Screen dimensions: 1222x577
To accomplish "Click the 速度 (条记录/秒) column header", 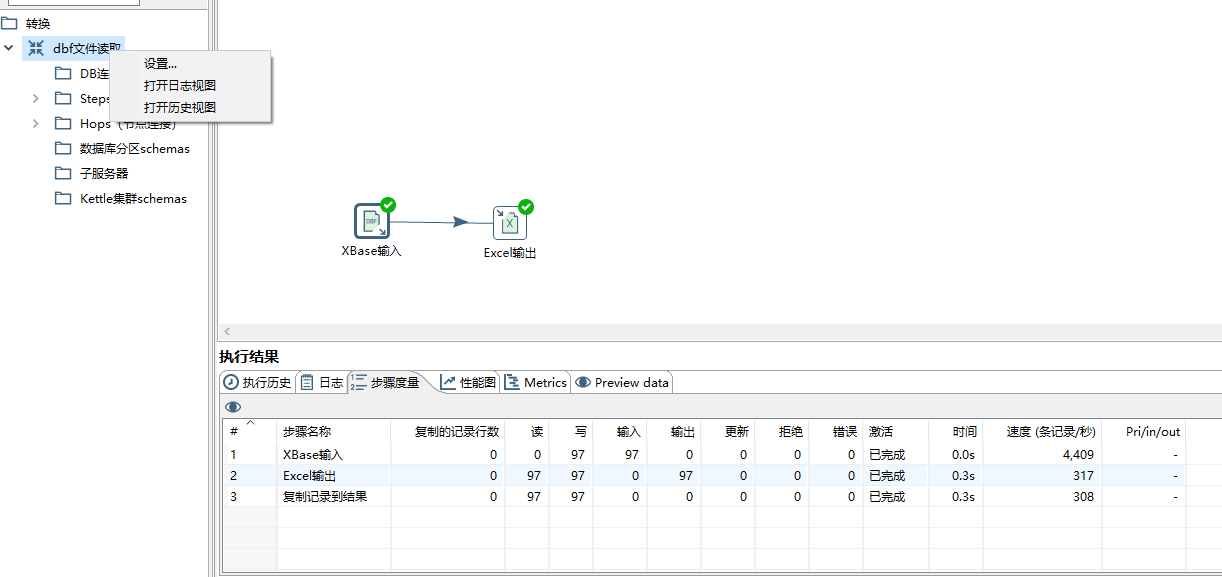I will (x=1041, y=432).
